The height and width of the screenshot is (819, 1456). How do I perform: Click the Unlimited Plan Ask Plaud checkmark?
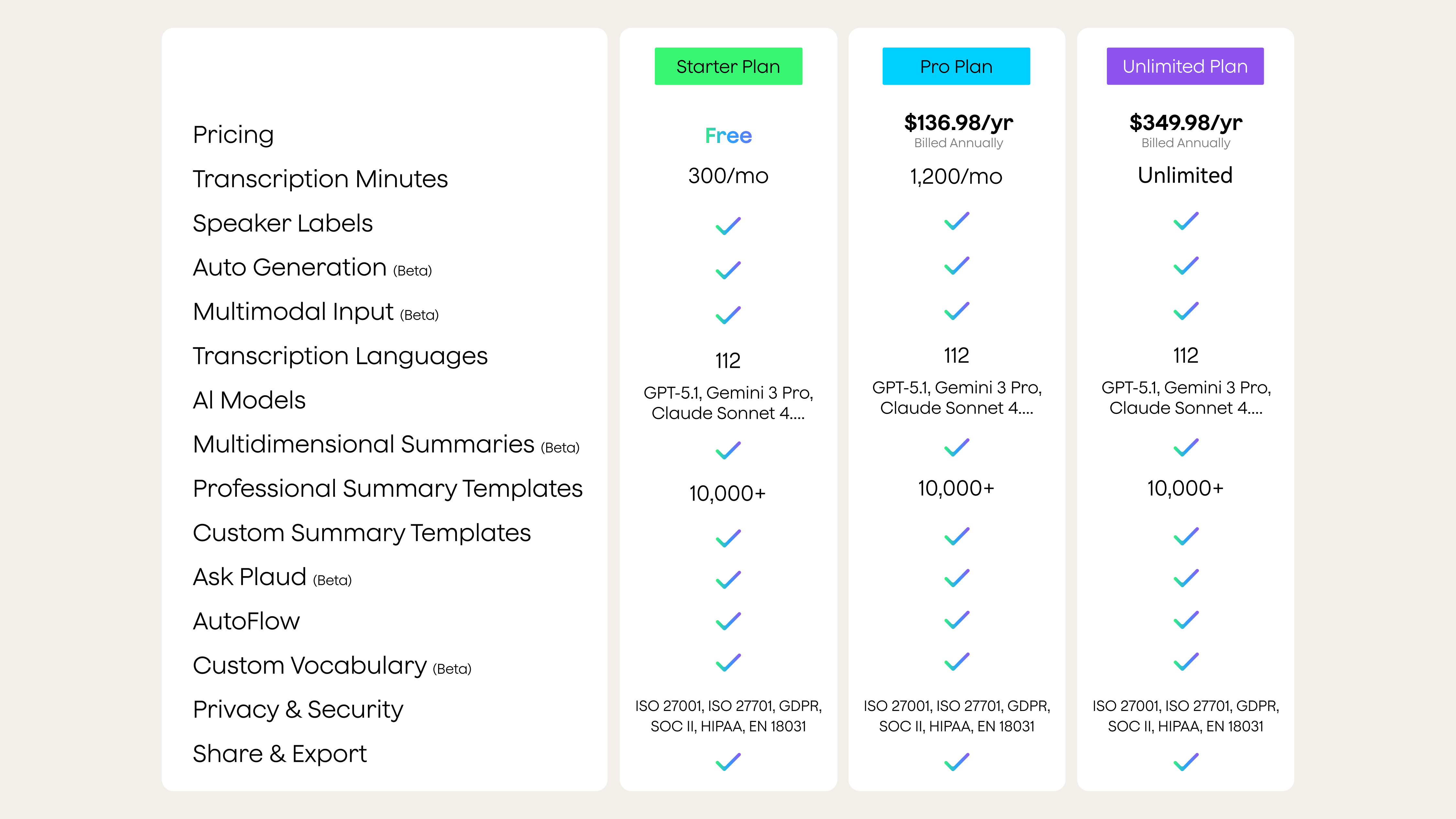pos(1185,578)
